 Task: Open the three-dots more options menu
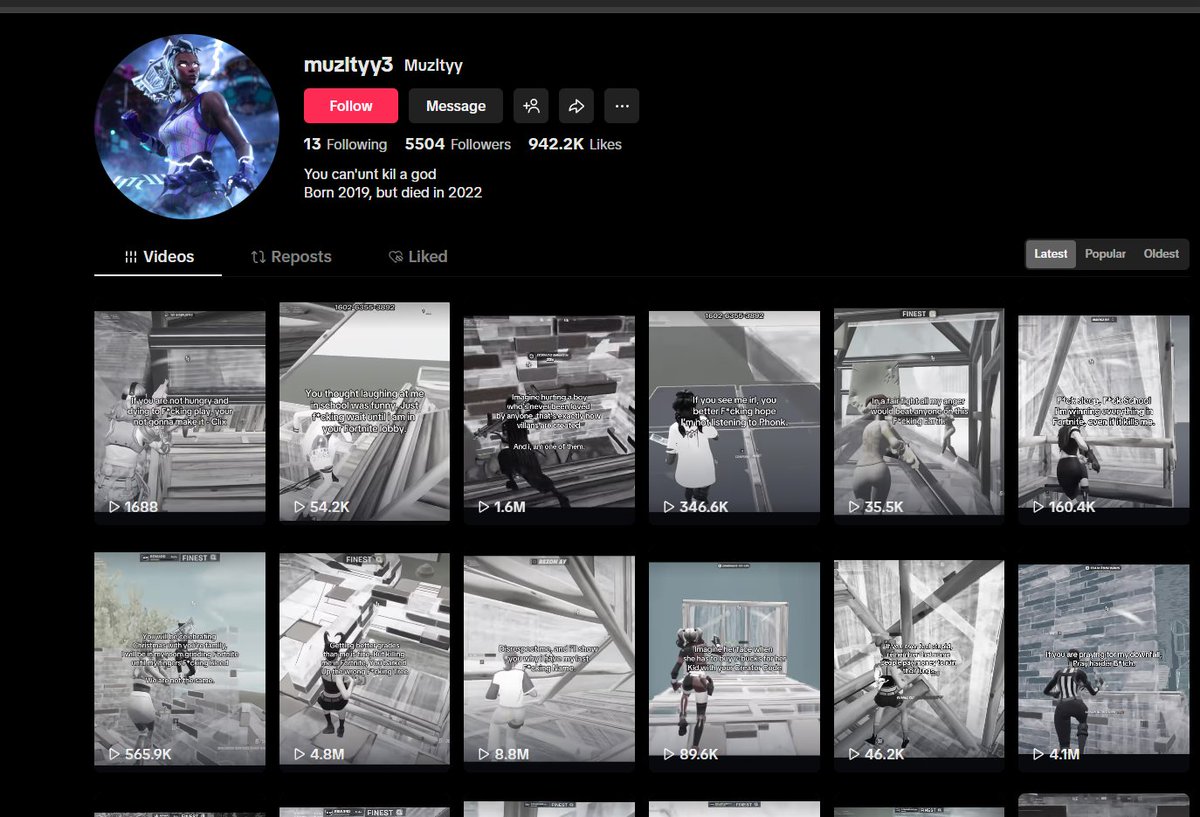[622, 106]
